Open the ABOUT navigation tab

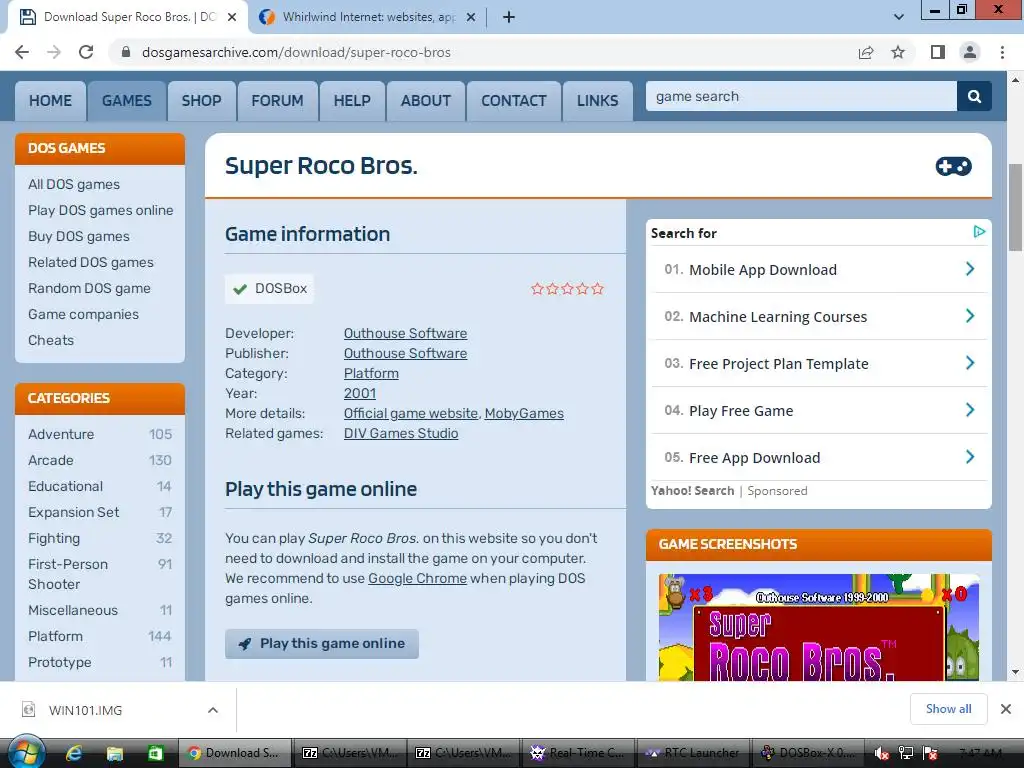pos(426,101)
